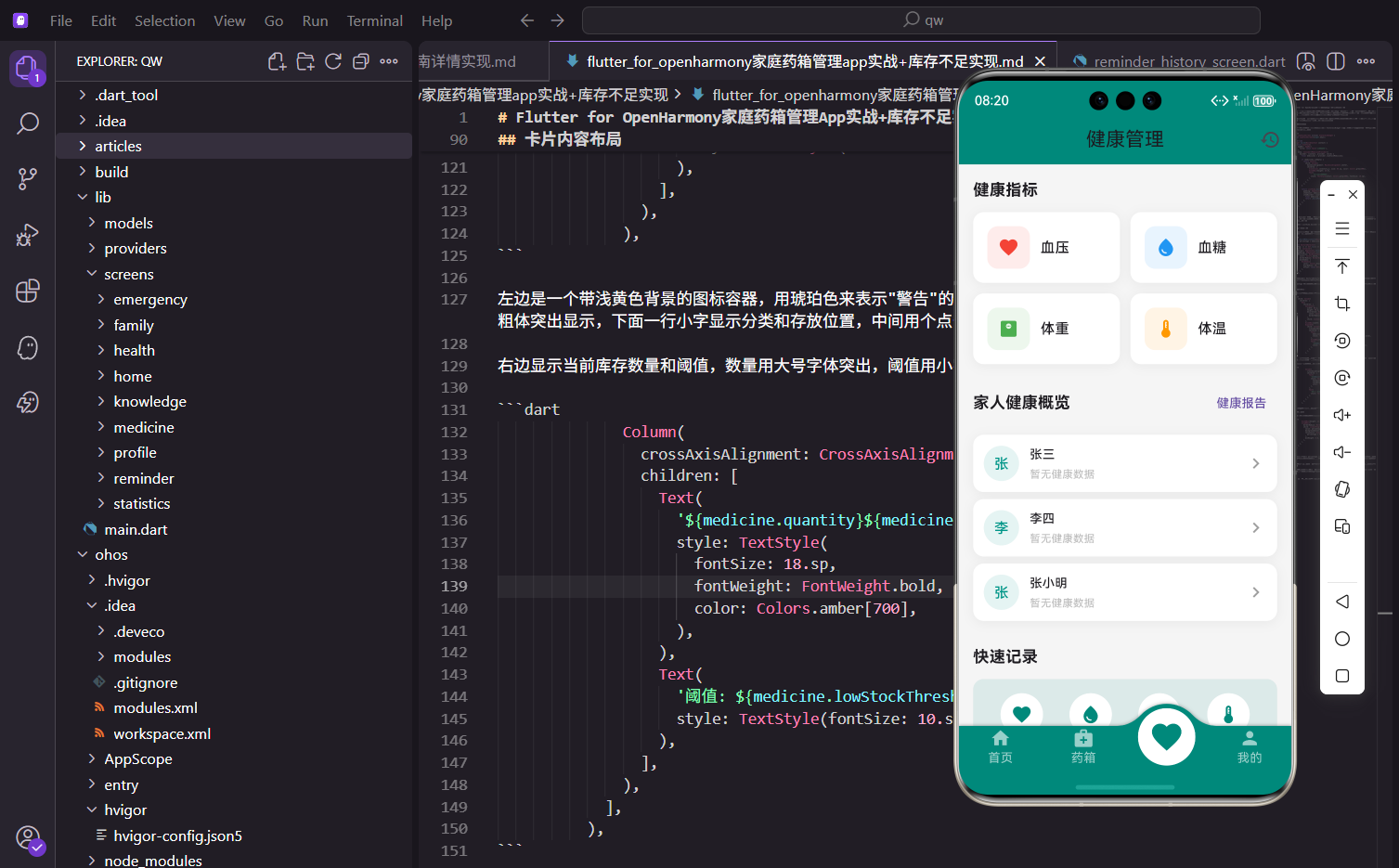The image size is (1399, 868).
Task: Close the 库存不足实现.md editor tab
Action: [1040, 61]
